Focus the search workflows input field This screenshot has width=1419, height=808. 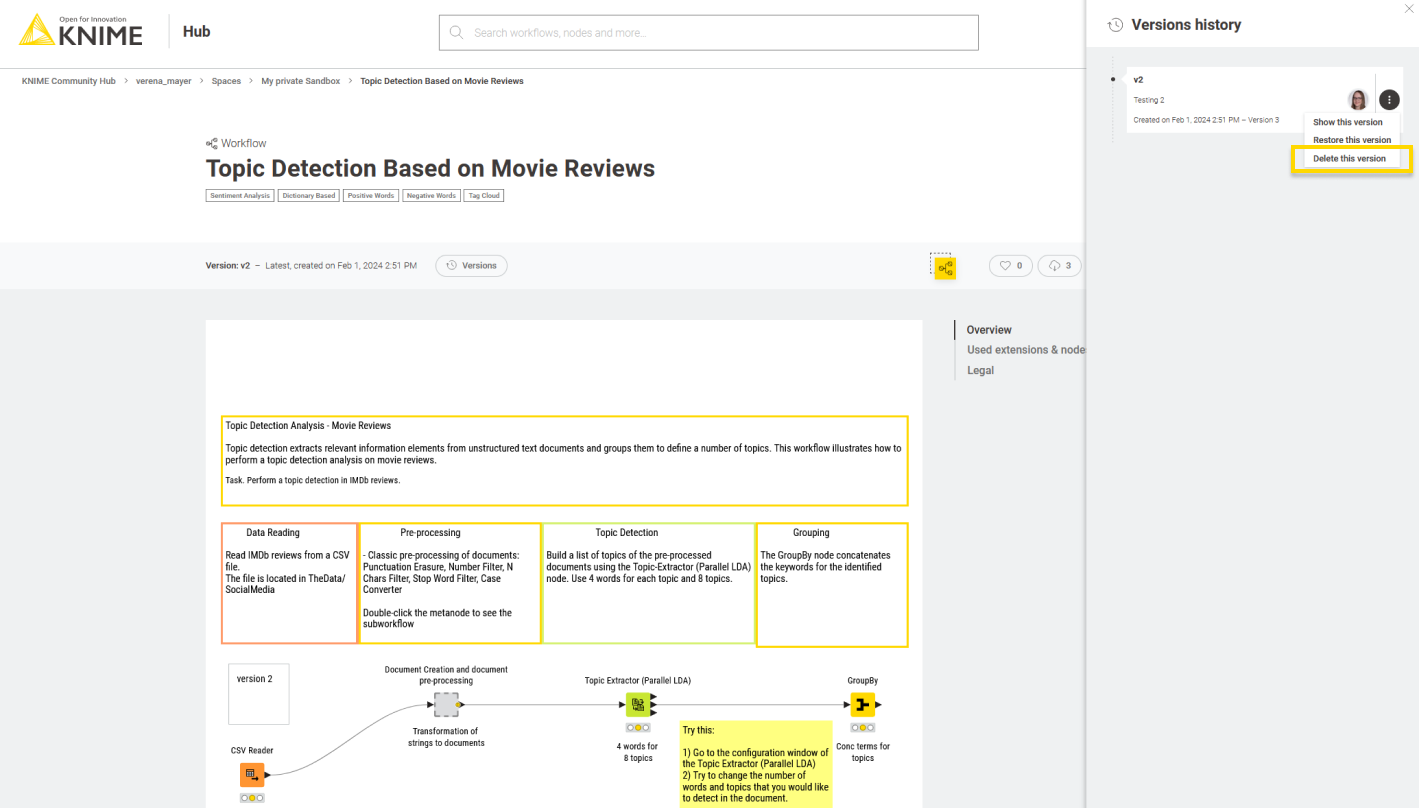[x=708, y=33]
